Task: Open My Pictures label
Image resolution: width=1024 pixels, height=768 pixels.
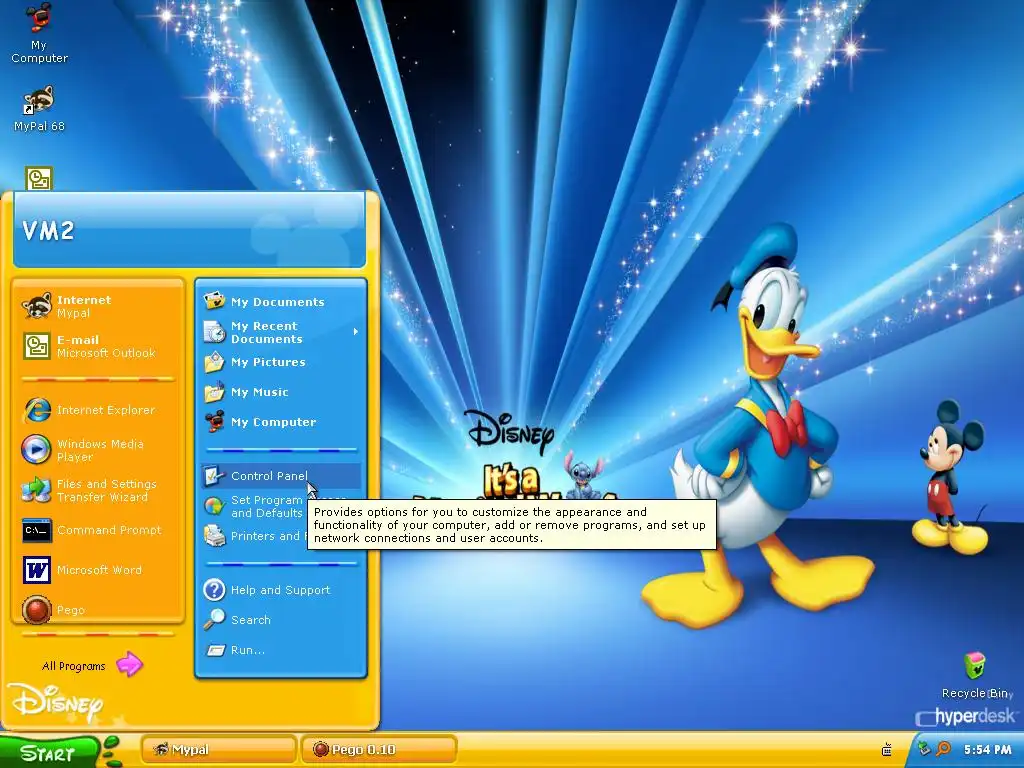Action: point(268,362)
